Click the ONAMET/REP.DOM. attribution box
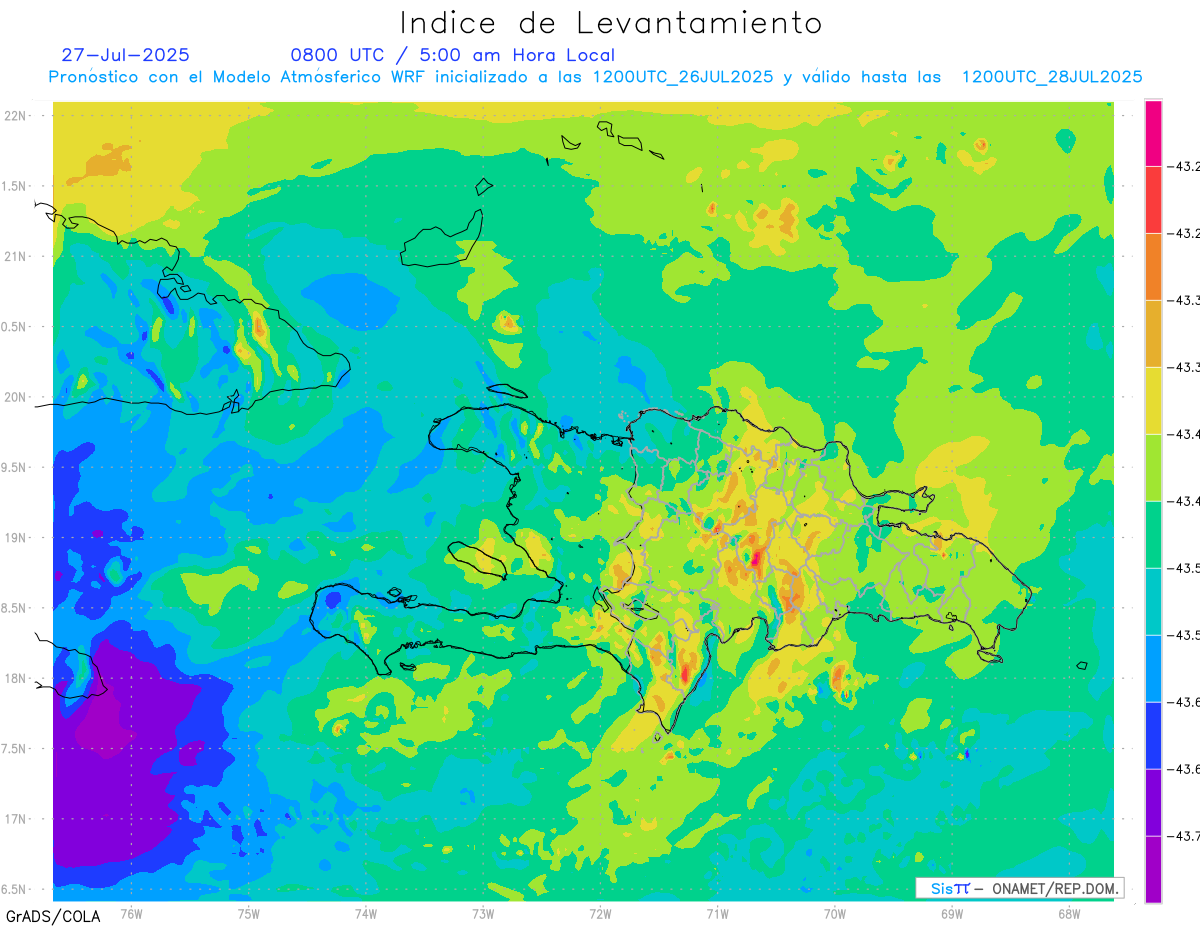The width and height of the screenshot is (1200, 927). (x=1019, y=888)
